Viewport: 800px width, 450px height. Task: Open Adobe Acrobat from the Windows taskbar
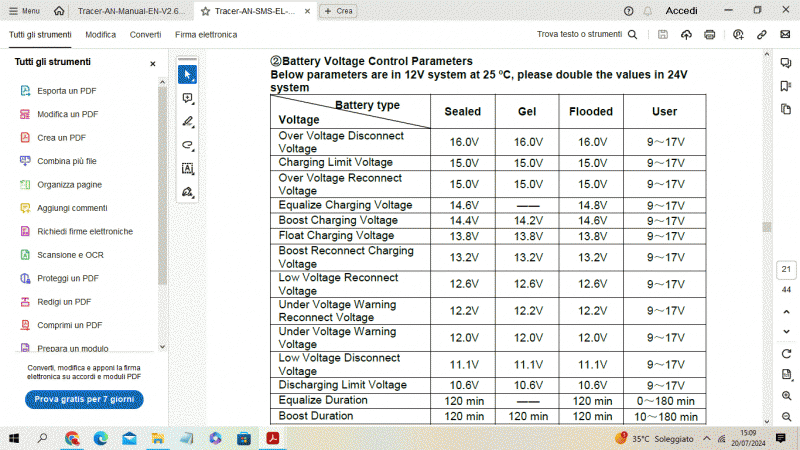point(272,438)
